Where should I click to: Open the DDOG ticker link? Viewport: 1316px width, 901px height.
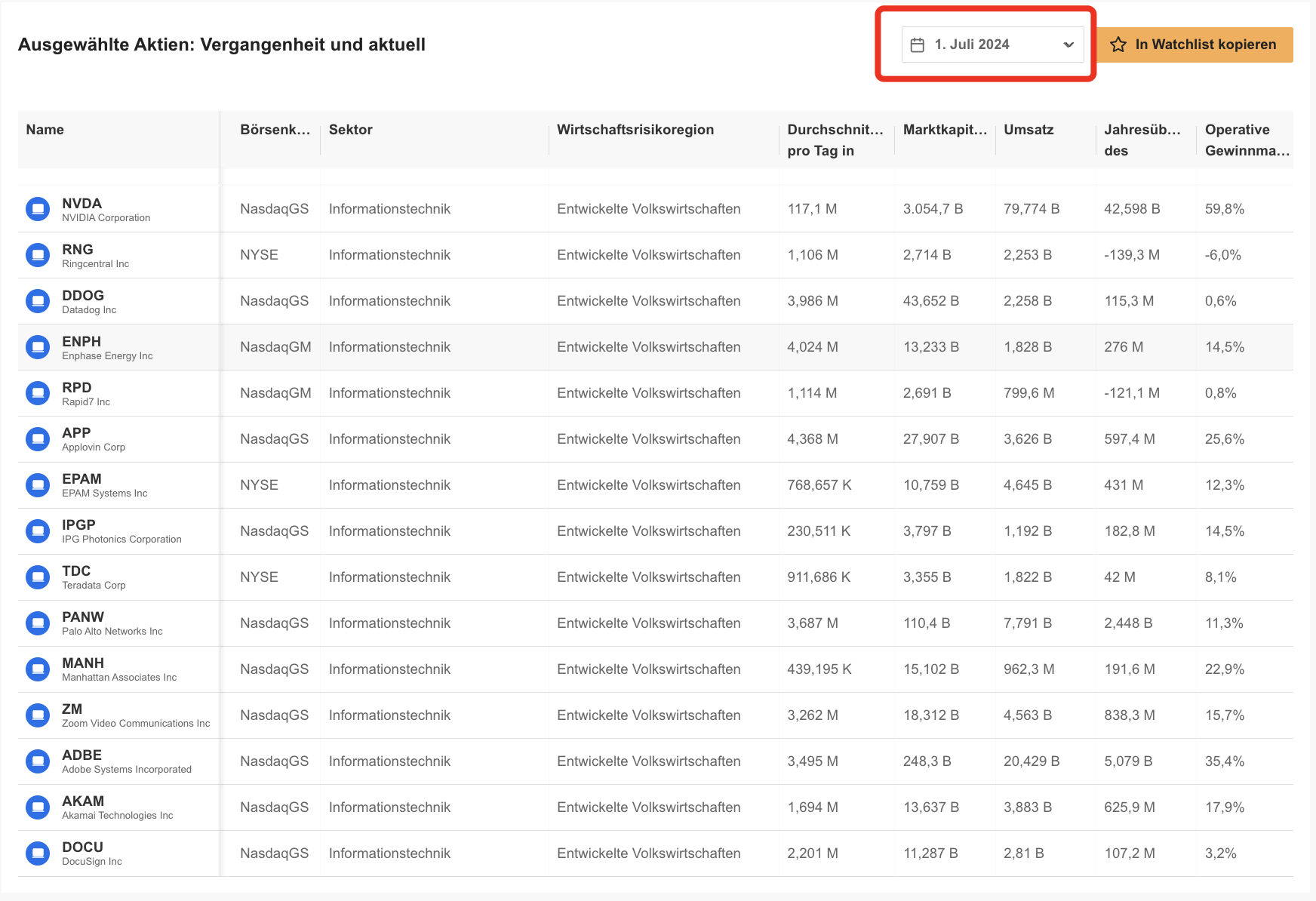tap(83, 296)
